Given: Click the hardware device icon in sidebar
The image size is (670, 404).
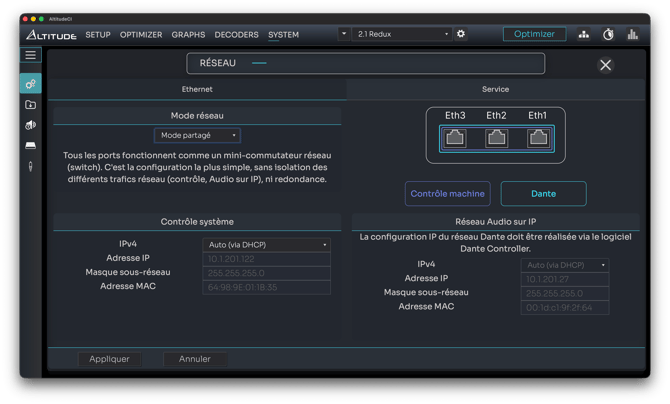Looking at the screenshot, I should 31,145.
